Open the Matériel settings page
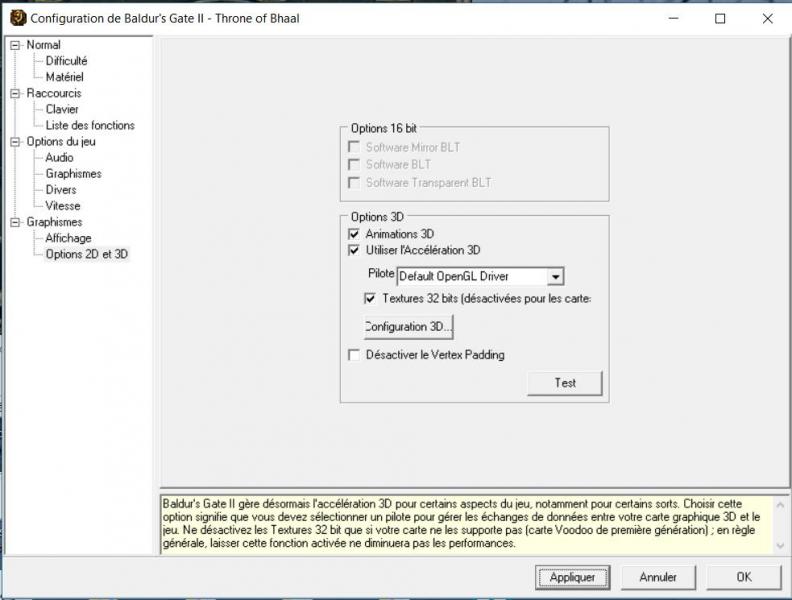 65,77
